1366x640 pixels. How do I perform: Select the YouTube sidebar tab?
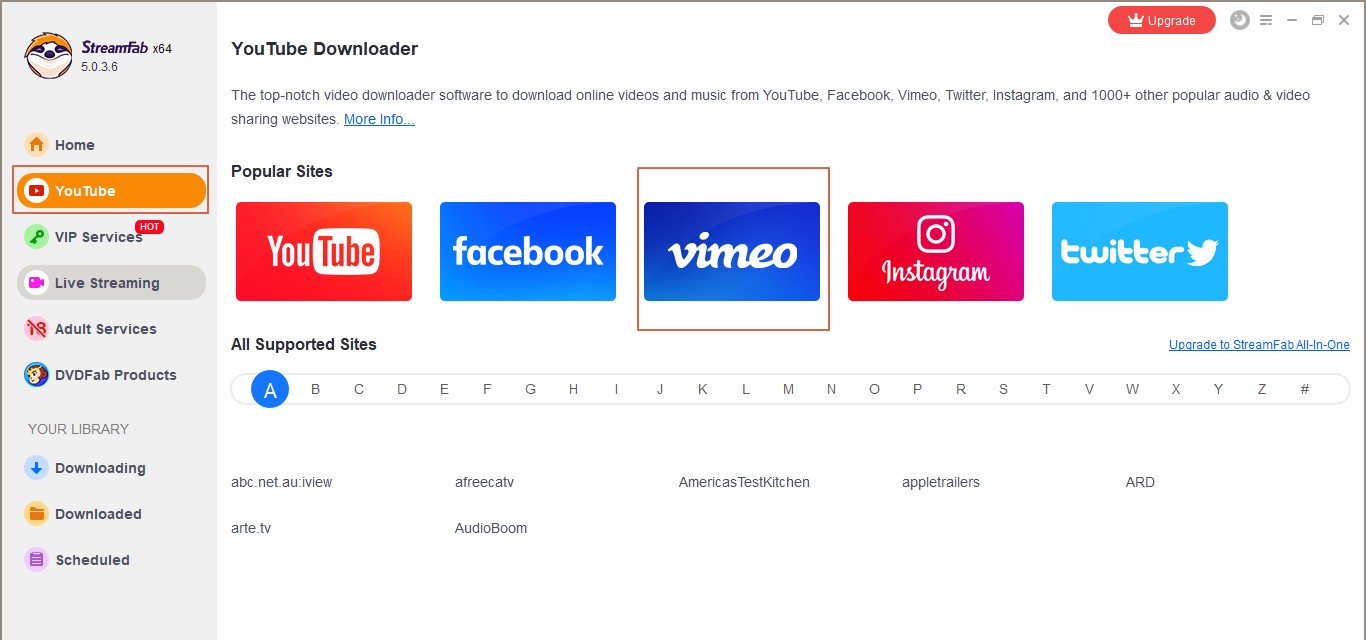111,190
